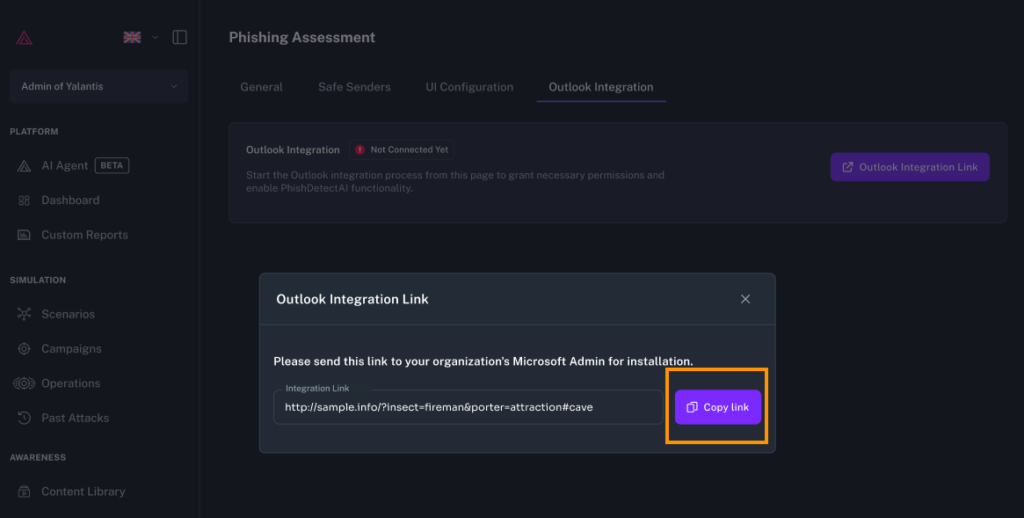Click the Dashboard grid icon

click(24, 201)
